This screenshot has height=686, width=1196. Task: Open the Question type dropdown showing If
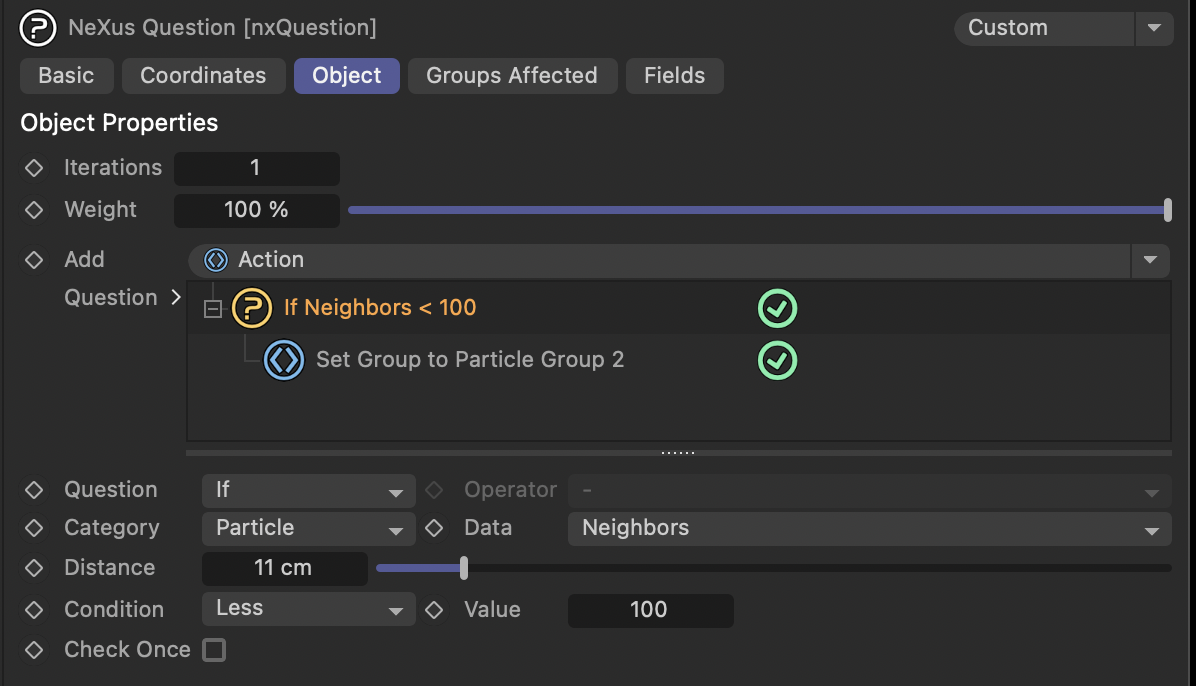pyautogui.click(x=308, y=490)
